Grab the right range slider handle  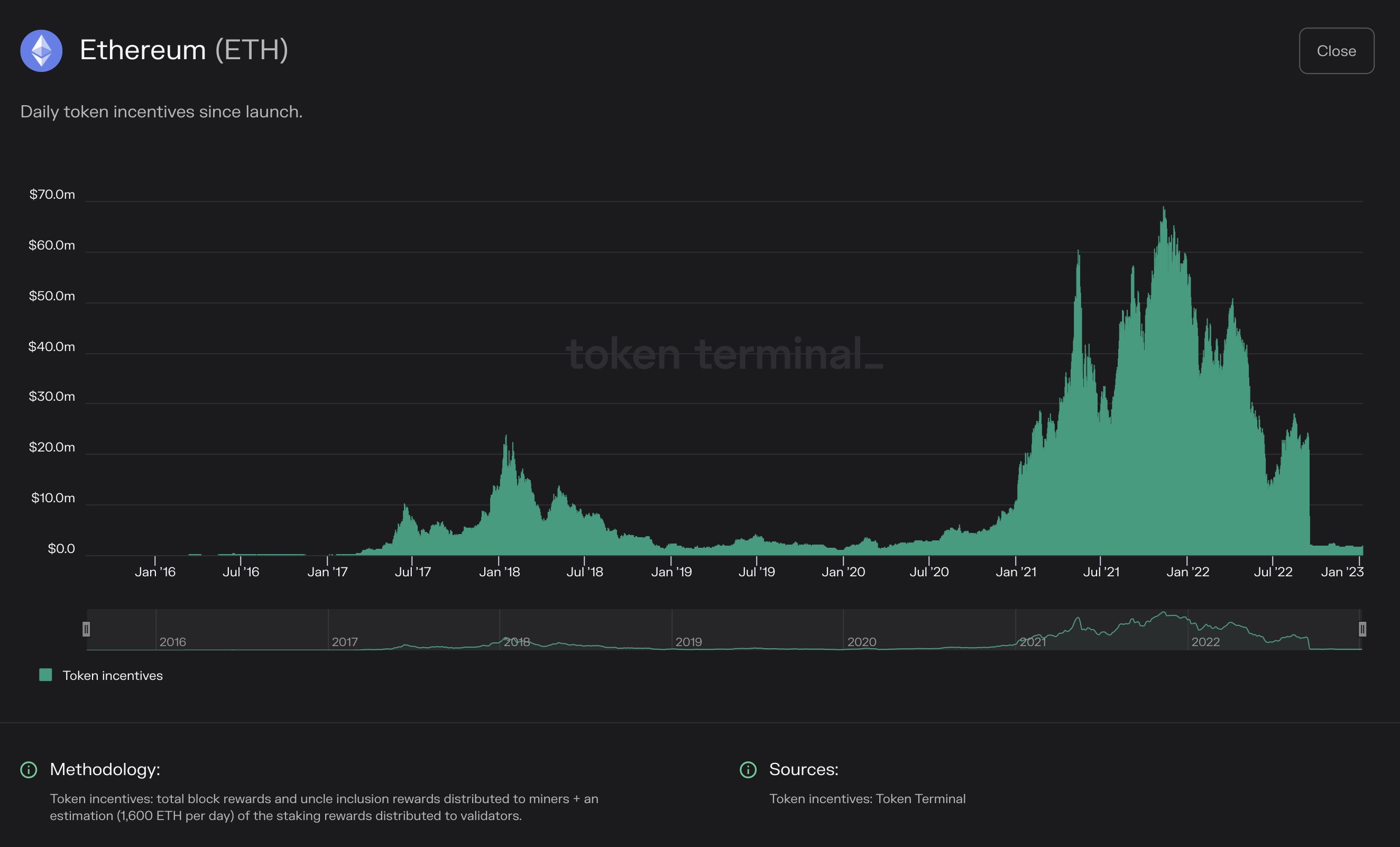[1362, 629]
